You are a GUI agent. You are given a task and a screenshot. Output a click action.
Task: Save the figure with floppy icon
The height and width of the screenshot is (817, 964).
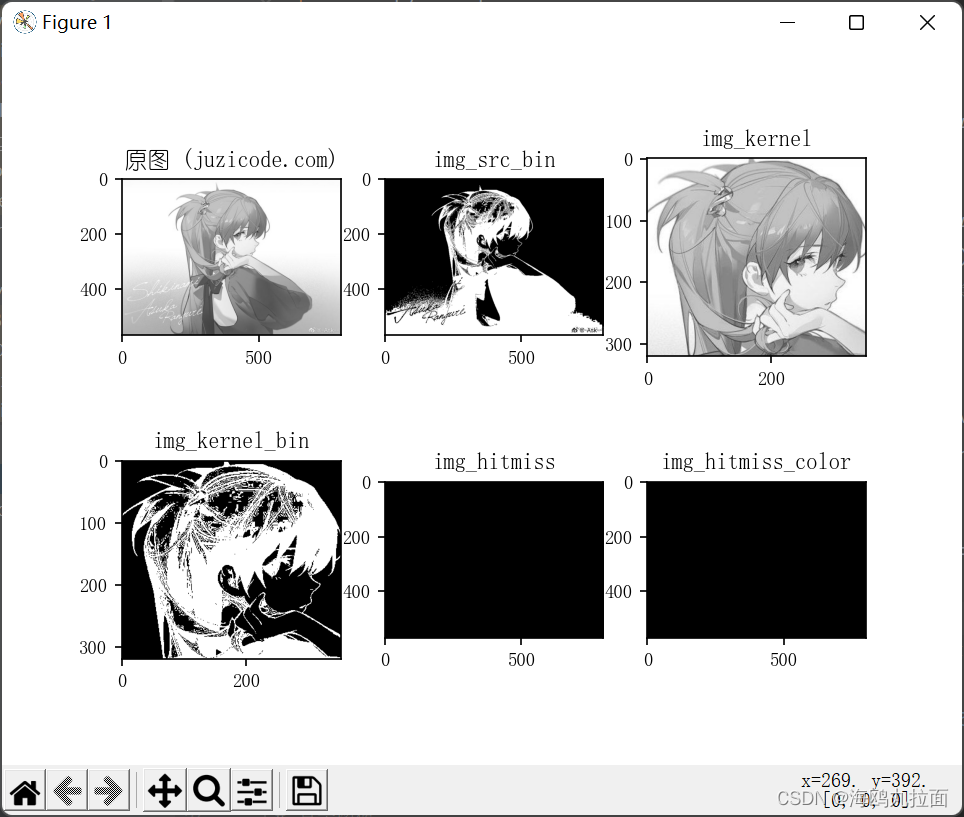click(x=306, y=791)
